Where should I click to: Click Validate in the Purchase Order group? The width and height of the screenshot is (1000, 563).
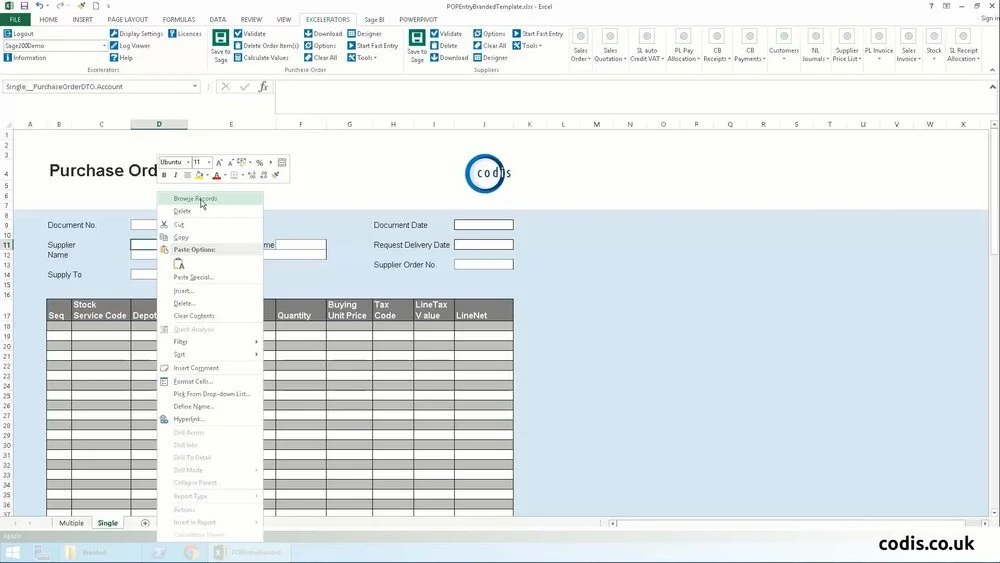pos(249,34)
